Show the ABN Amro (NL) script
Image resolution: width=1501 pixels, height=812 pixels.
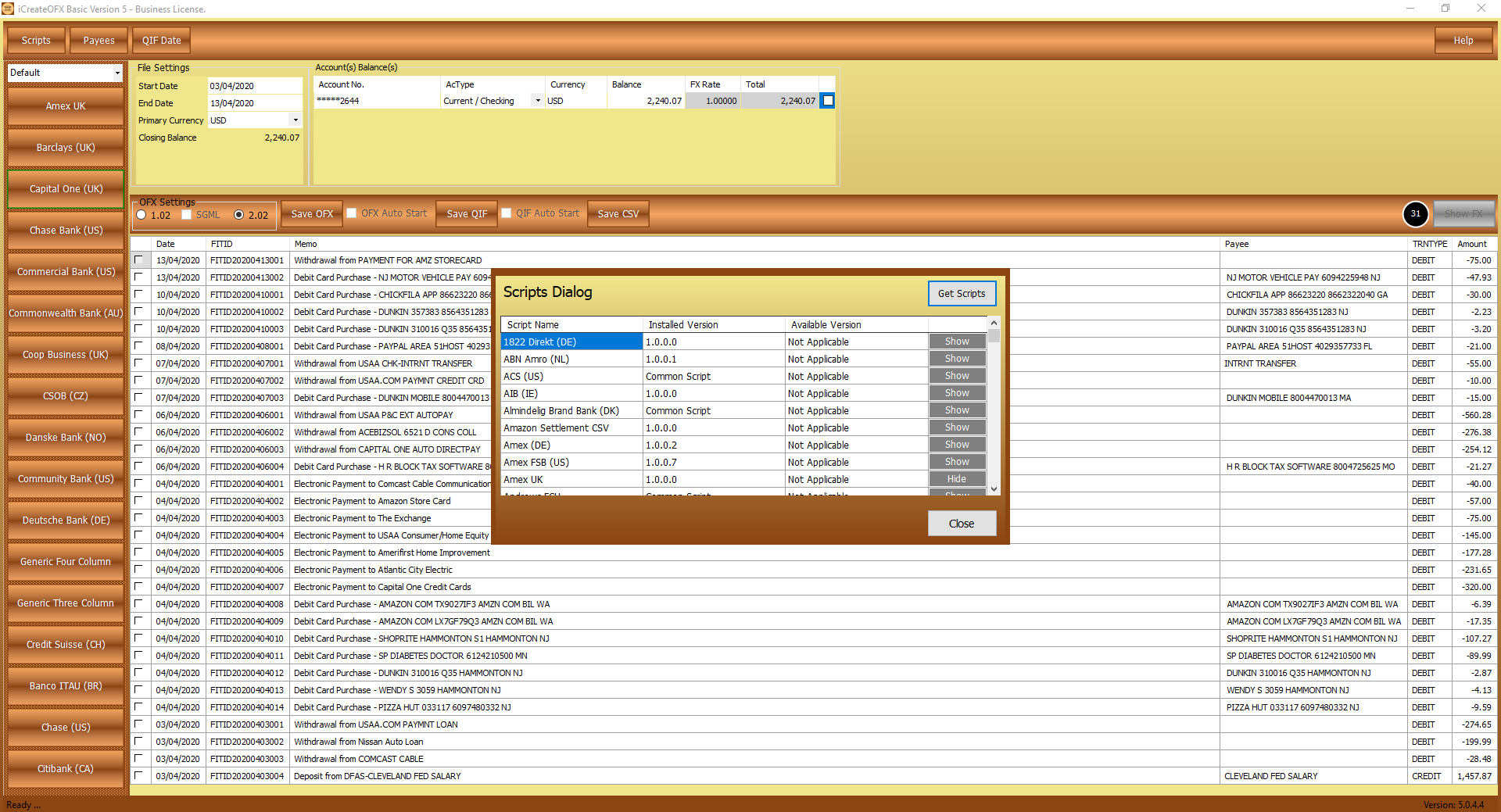coord(957,358)
